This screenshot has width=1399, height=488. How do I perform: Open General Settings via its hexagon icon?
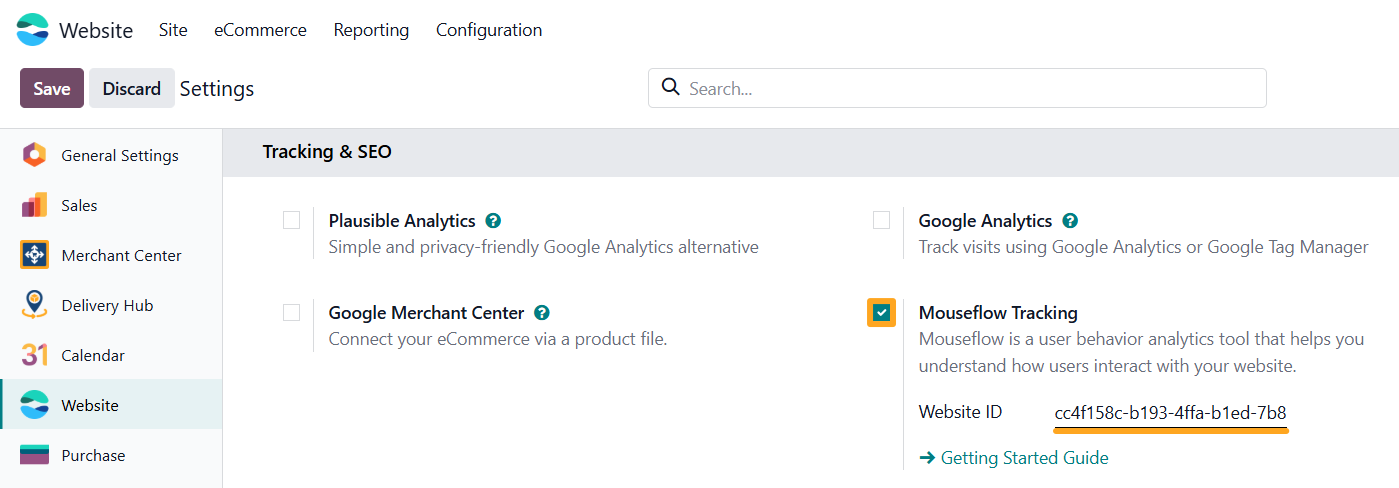pos(34,155)
